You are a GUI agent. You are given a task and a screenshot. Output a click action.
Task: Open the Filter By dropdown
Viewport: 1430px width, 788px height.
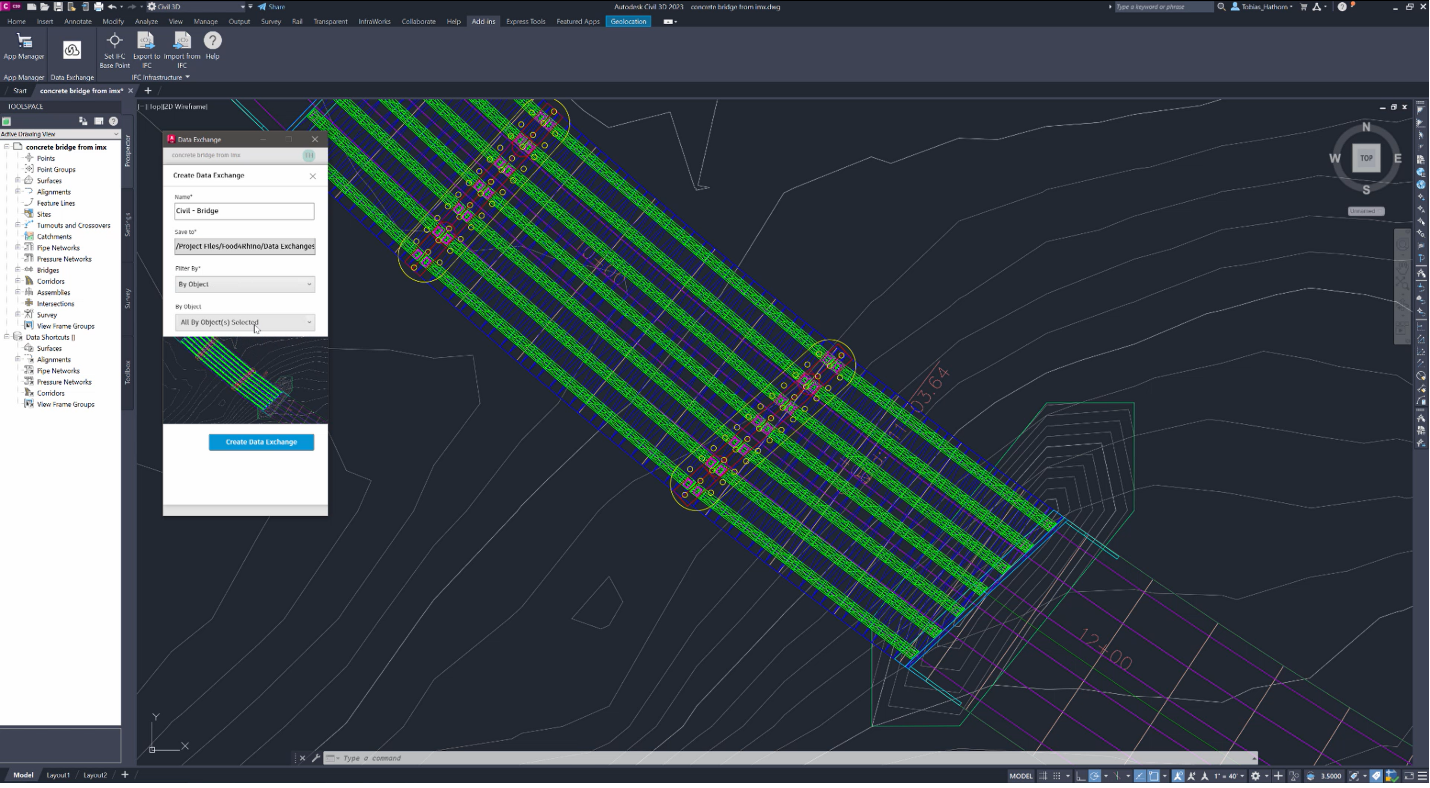tap(245, 285)
